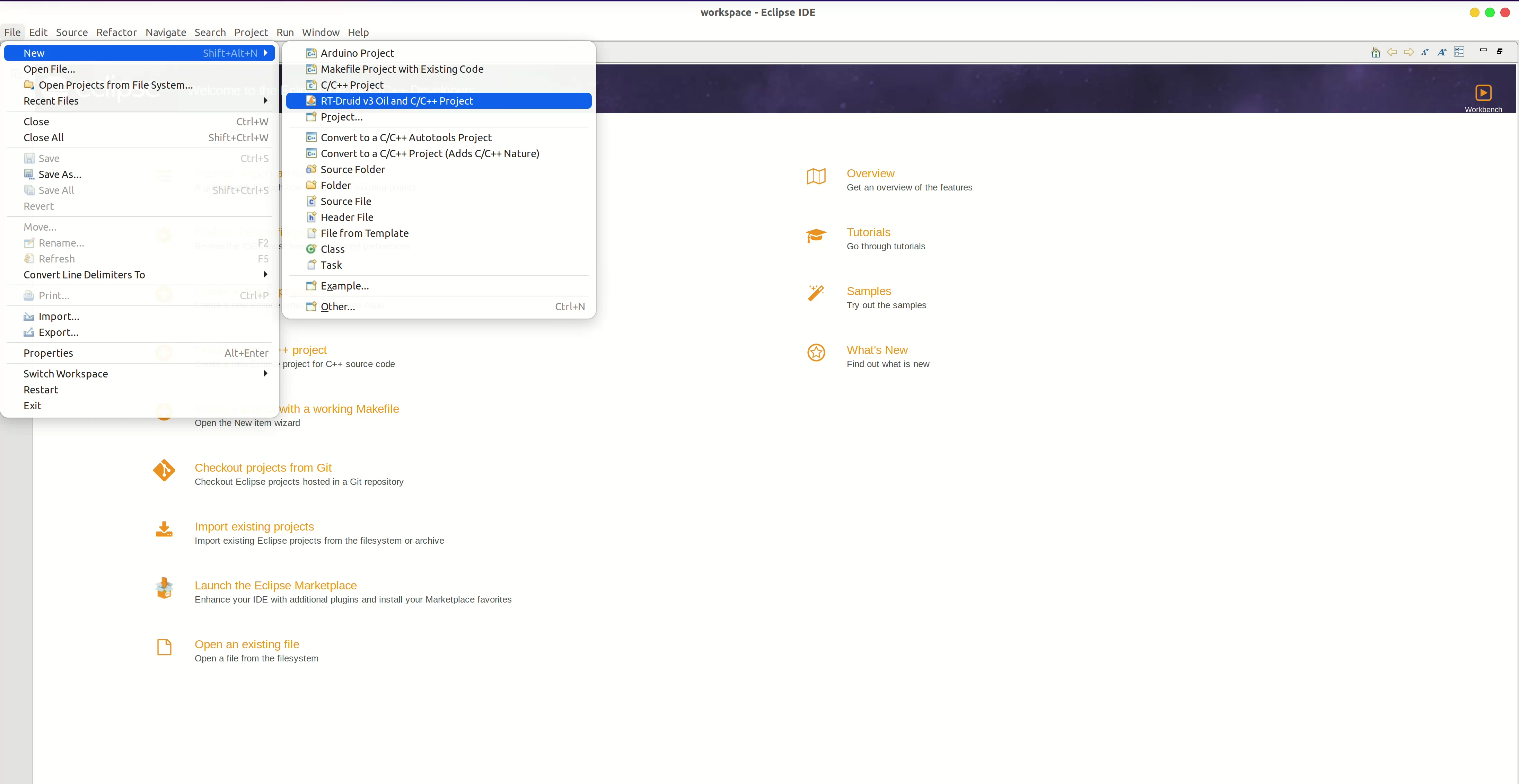Screen dimensions: 1519x784
Task: Click Launch the Eclipse Marketplace link
Action: (x=275, y=585)
